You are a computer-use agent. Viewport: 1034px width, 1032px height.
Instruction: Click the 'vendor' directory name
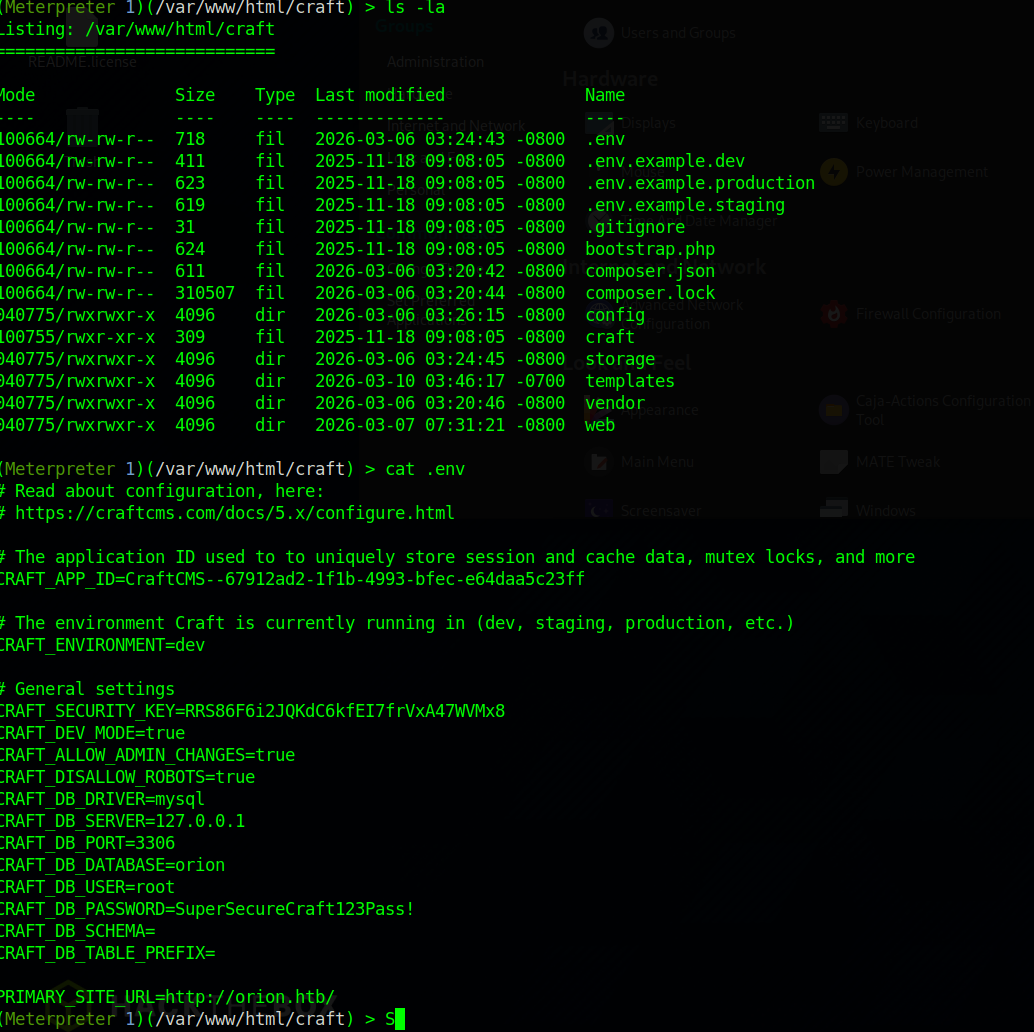[x=615, y=403]
